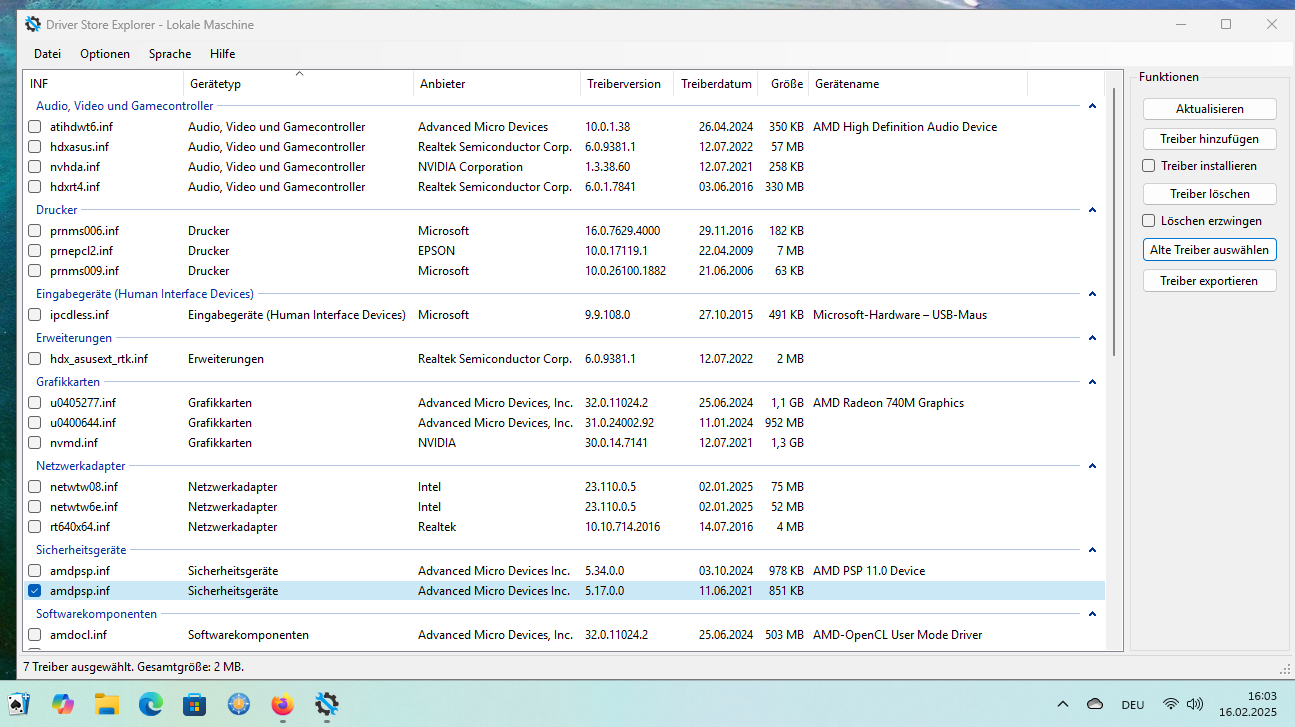The height and width of the screenshot is (727, 1295).
Task: Collapse the Grafikkarten group
Action: pyautogui.click(x=1093, y=382)
